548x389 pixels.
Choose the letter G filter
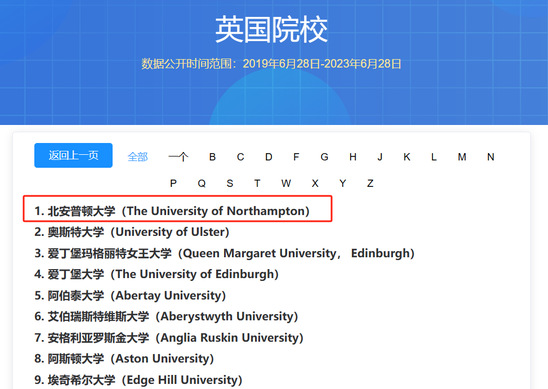click(324, 157)
